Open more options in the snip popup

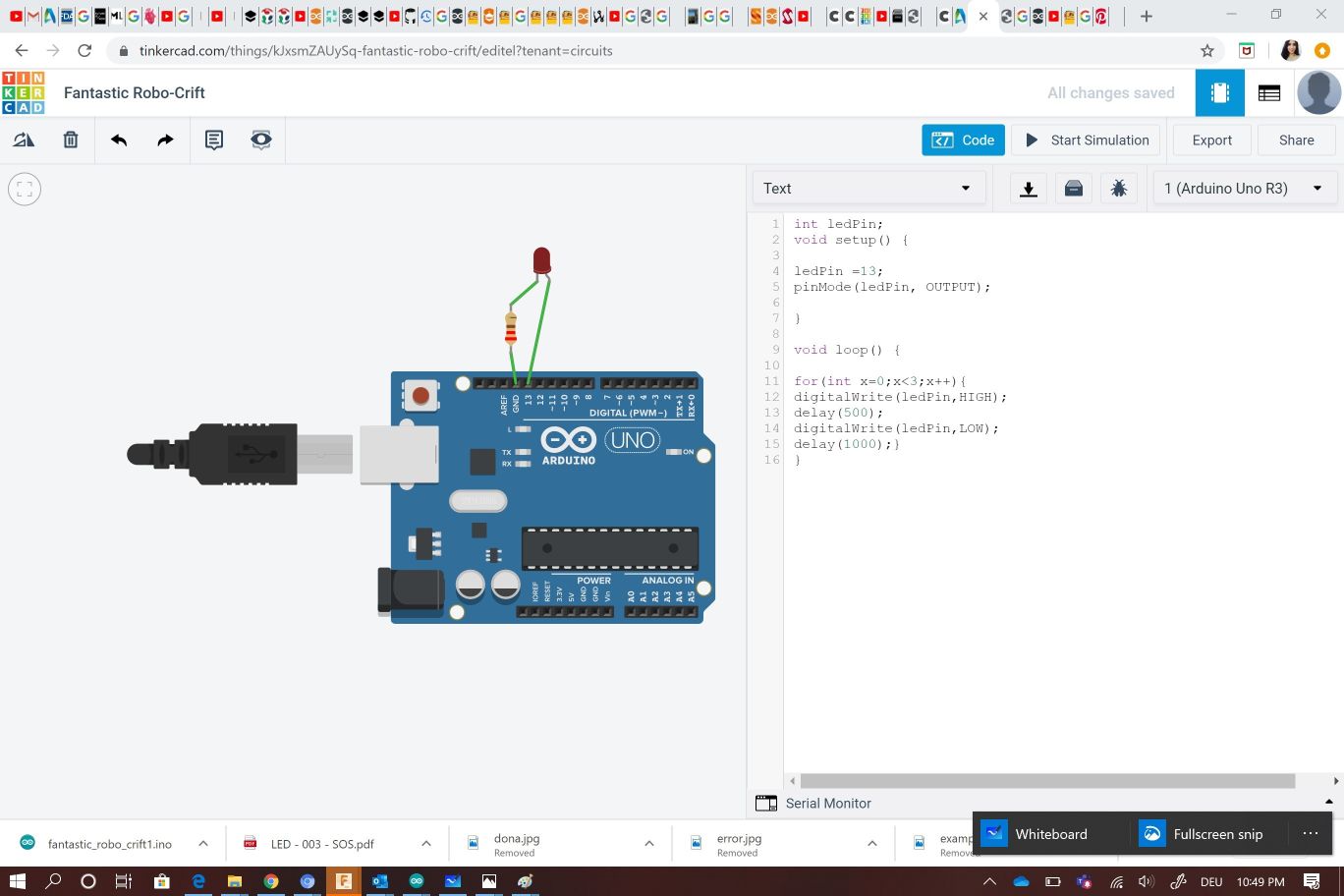tap(1310, 834)
